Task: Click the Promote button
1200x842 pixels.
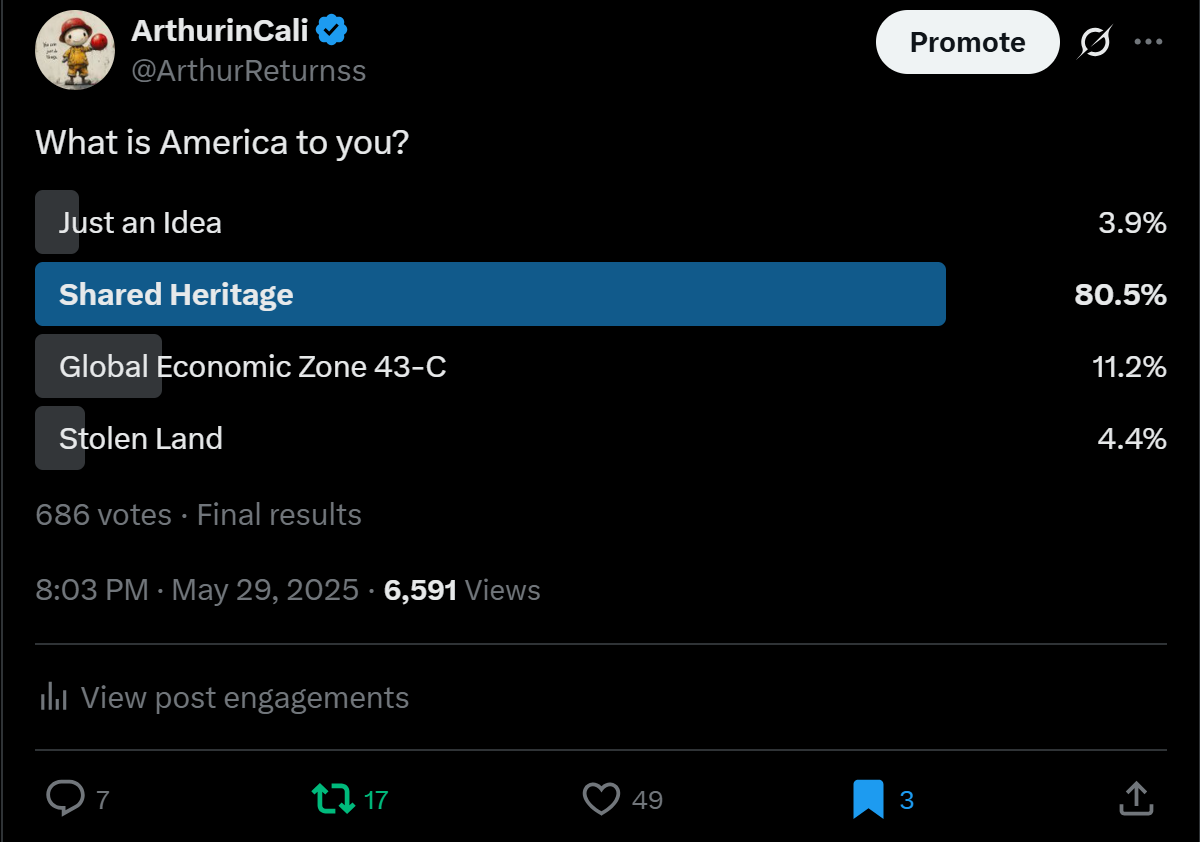Action: tap(967, 42)
